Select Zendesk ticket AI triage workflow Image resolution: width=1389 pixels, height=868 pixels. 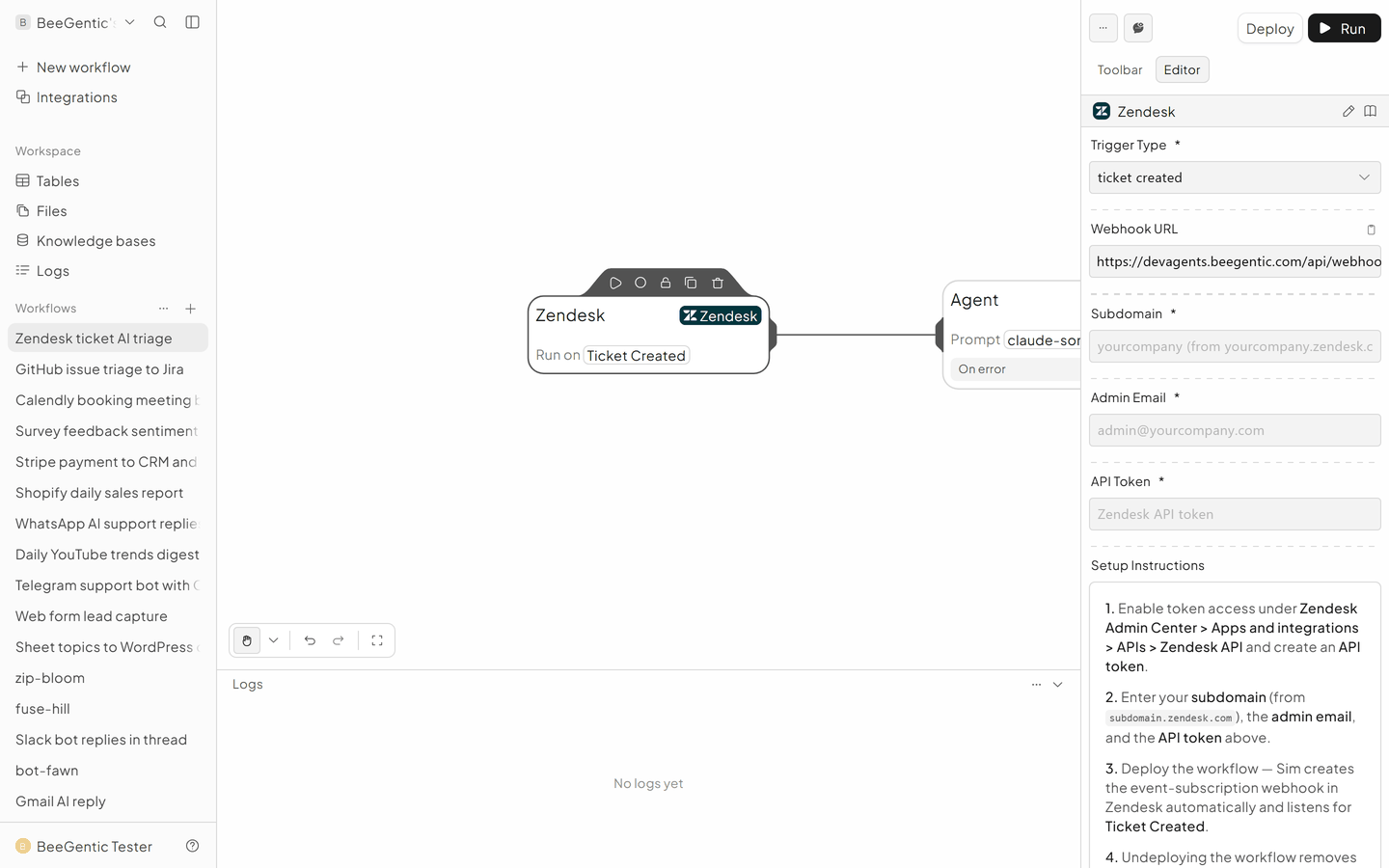pyautogui.click(x=108, y=339)
